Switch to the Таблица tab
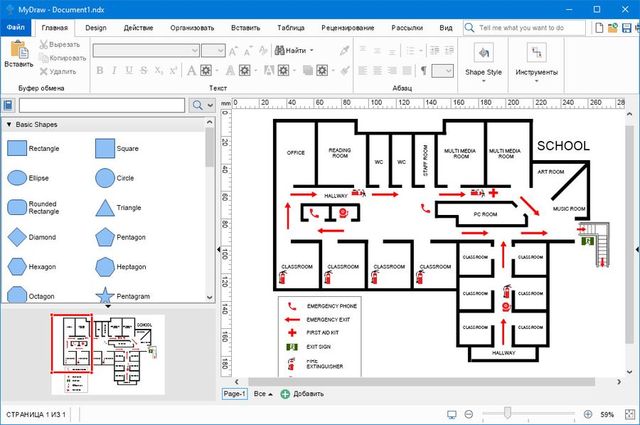The width and height of the screenshot is (640, 425). [291, 28]
